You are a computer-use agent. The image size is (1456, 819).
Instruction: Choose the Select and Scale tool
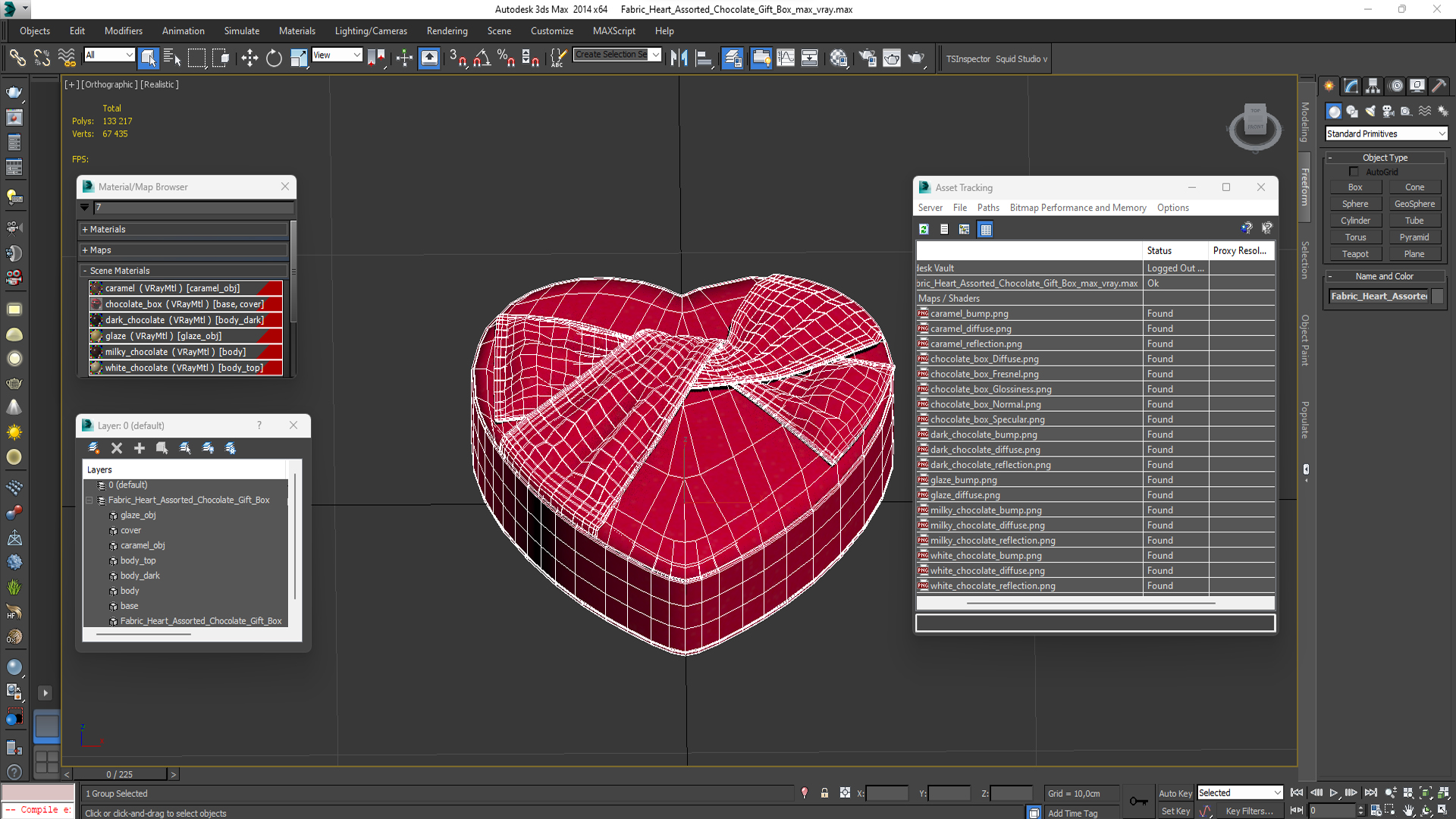[x=299, y=58]
